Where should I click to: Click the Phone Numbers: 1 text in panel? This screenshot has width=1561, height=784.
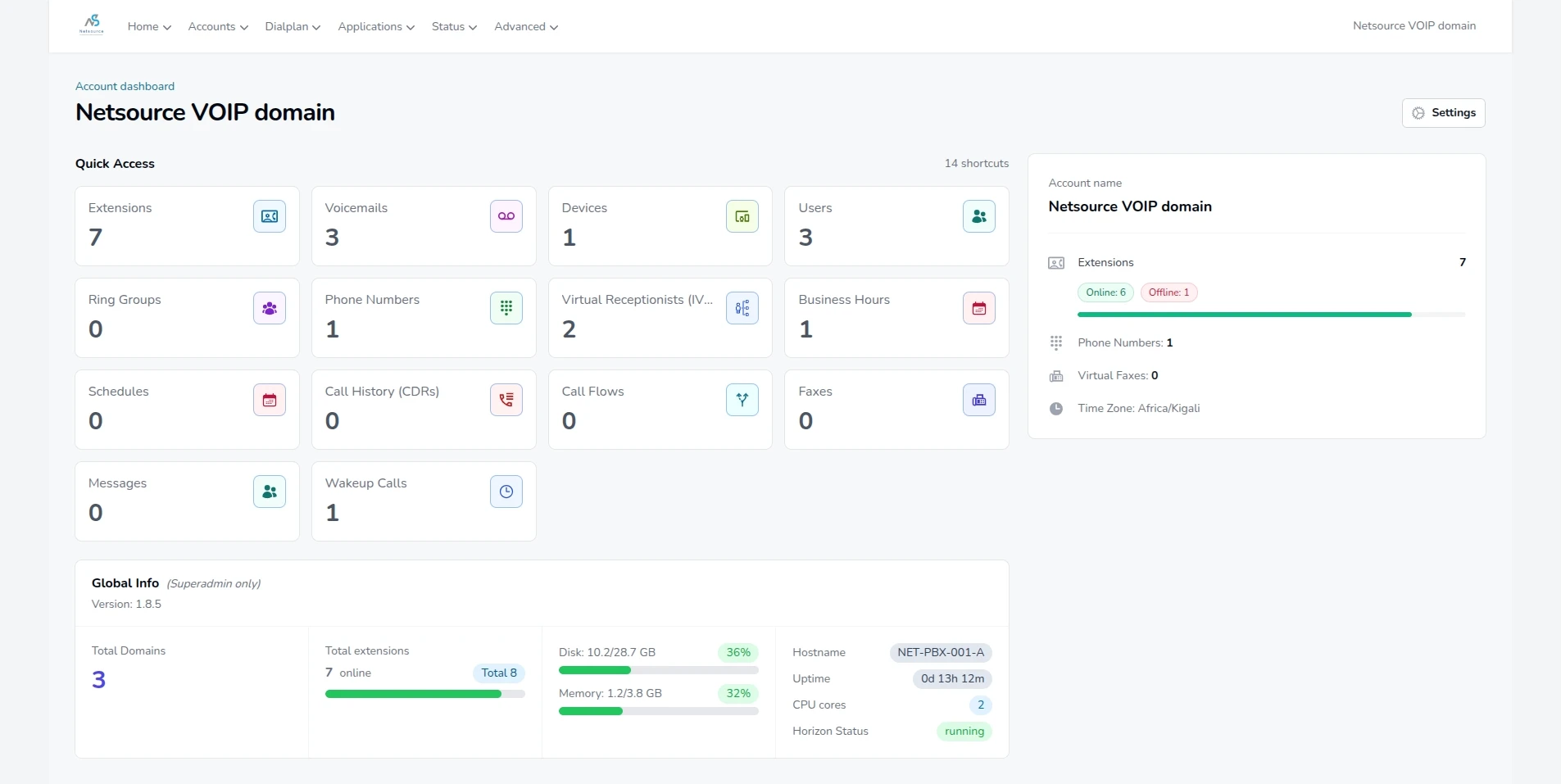tap(1125, 342)
